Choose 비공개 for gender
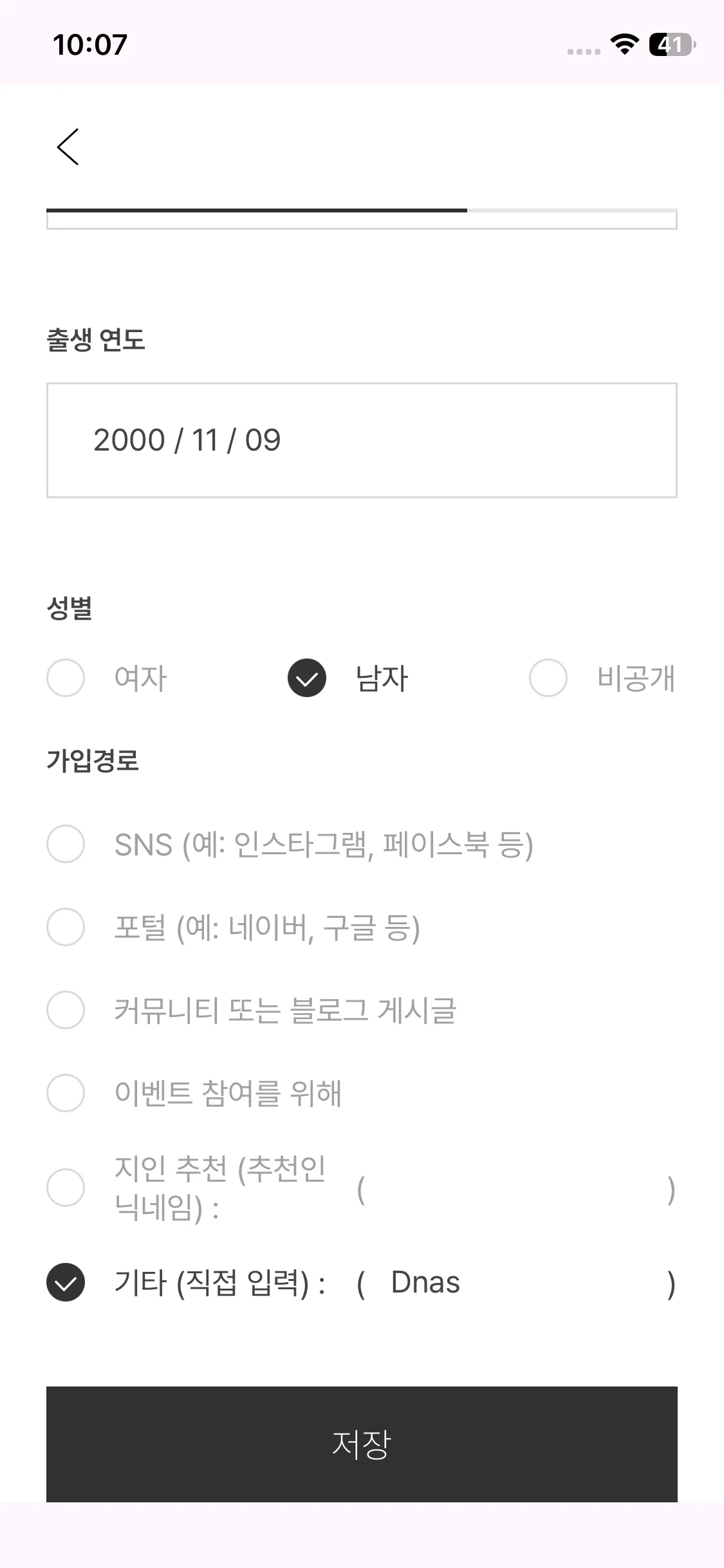 pos(548,678)
